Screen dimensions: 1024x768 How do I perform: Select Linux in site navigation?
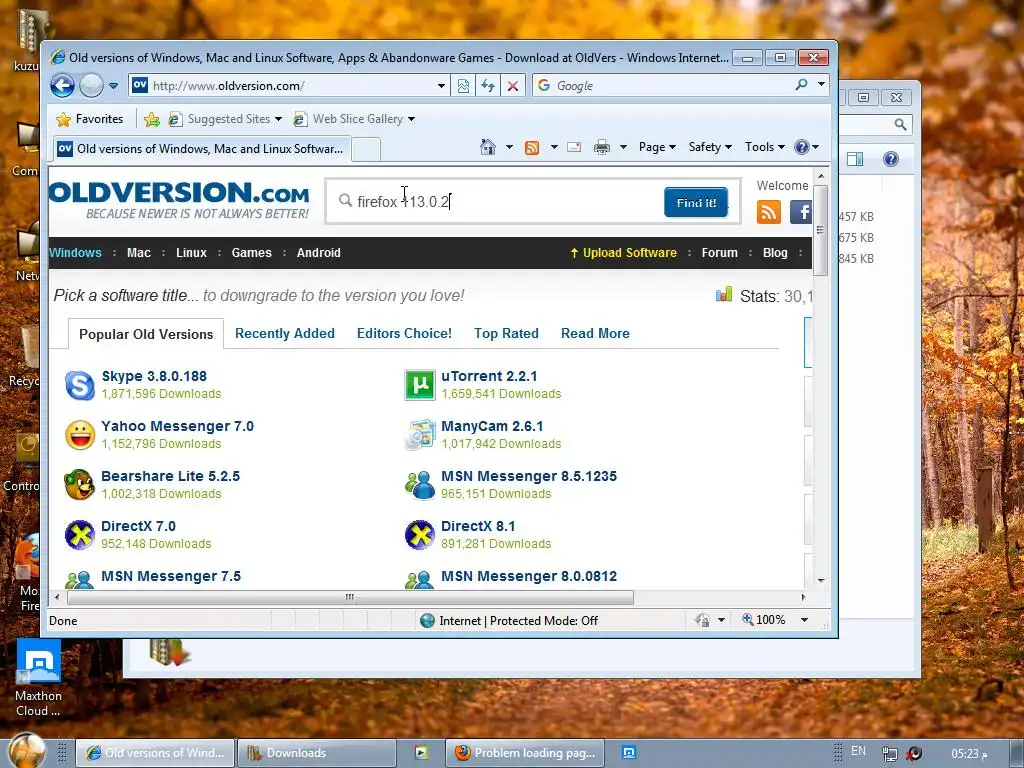pyautogui.click(x=191, y=253)
